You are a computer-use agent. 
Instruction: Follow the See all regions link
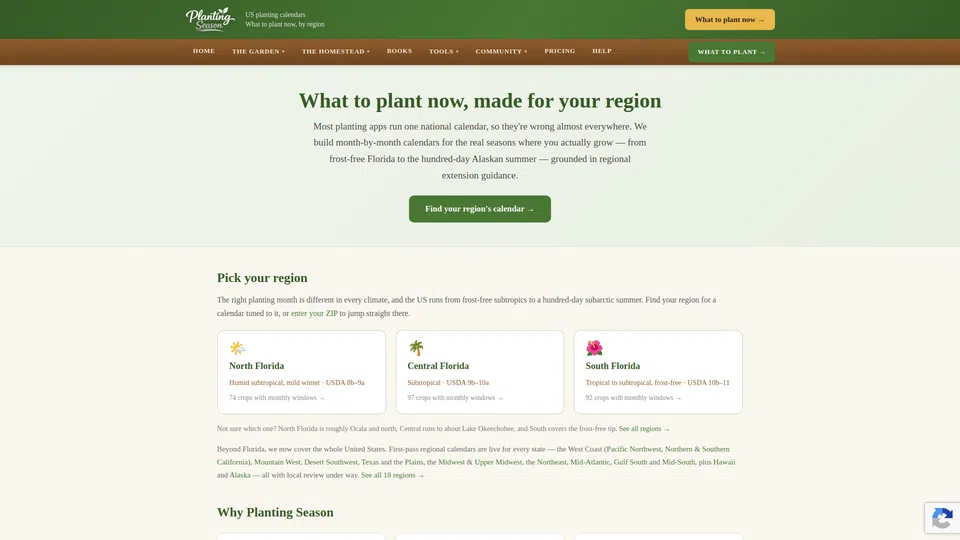(x=644, y=429)
